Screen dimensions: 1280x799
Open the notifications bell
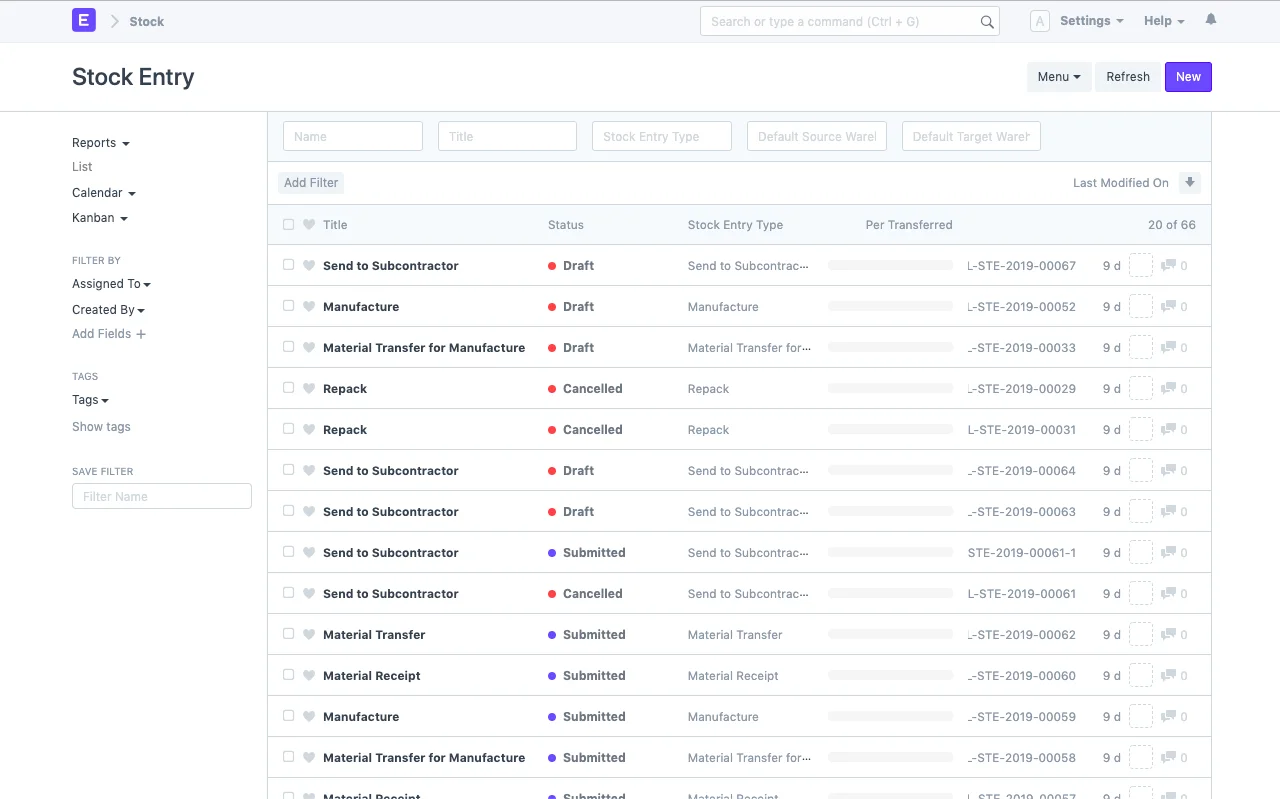pos(1210,19)
